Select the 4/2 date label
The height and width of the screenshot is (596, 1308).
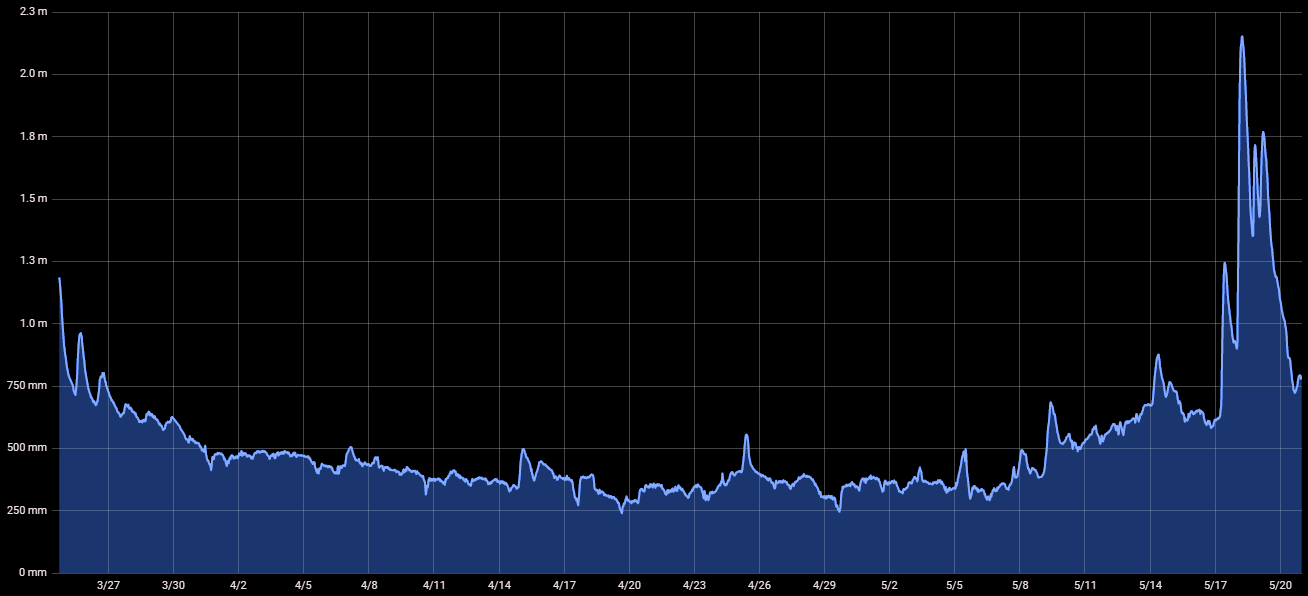coord(238,585)
